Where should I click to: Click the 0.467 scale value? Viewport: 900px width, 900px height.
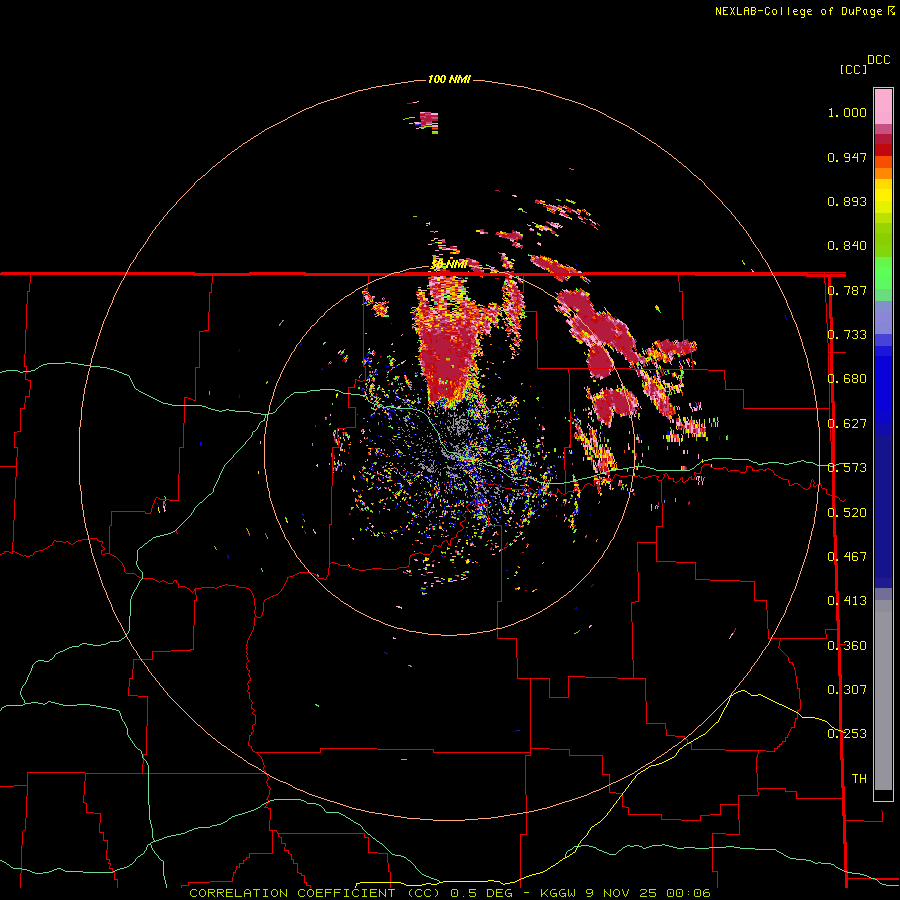pyautogui.click(x=847, y=557)
